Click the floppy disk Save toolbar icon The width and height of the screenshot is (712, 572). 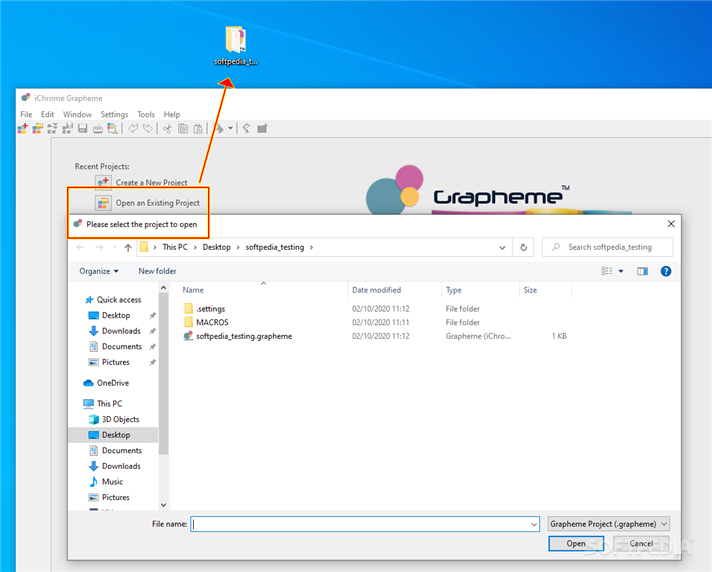pyautogui.click(x=83, y=128)
